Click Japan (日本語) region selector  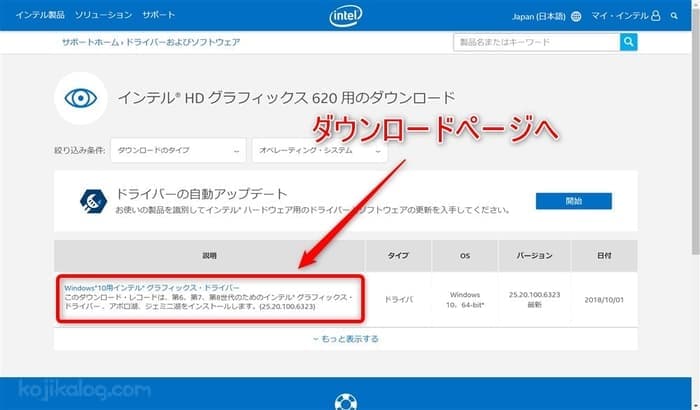click(538, 17)
